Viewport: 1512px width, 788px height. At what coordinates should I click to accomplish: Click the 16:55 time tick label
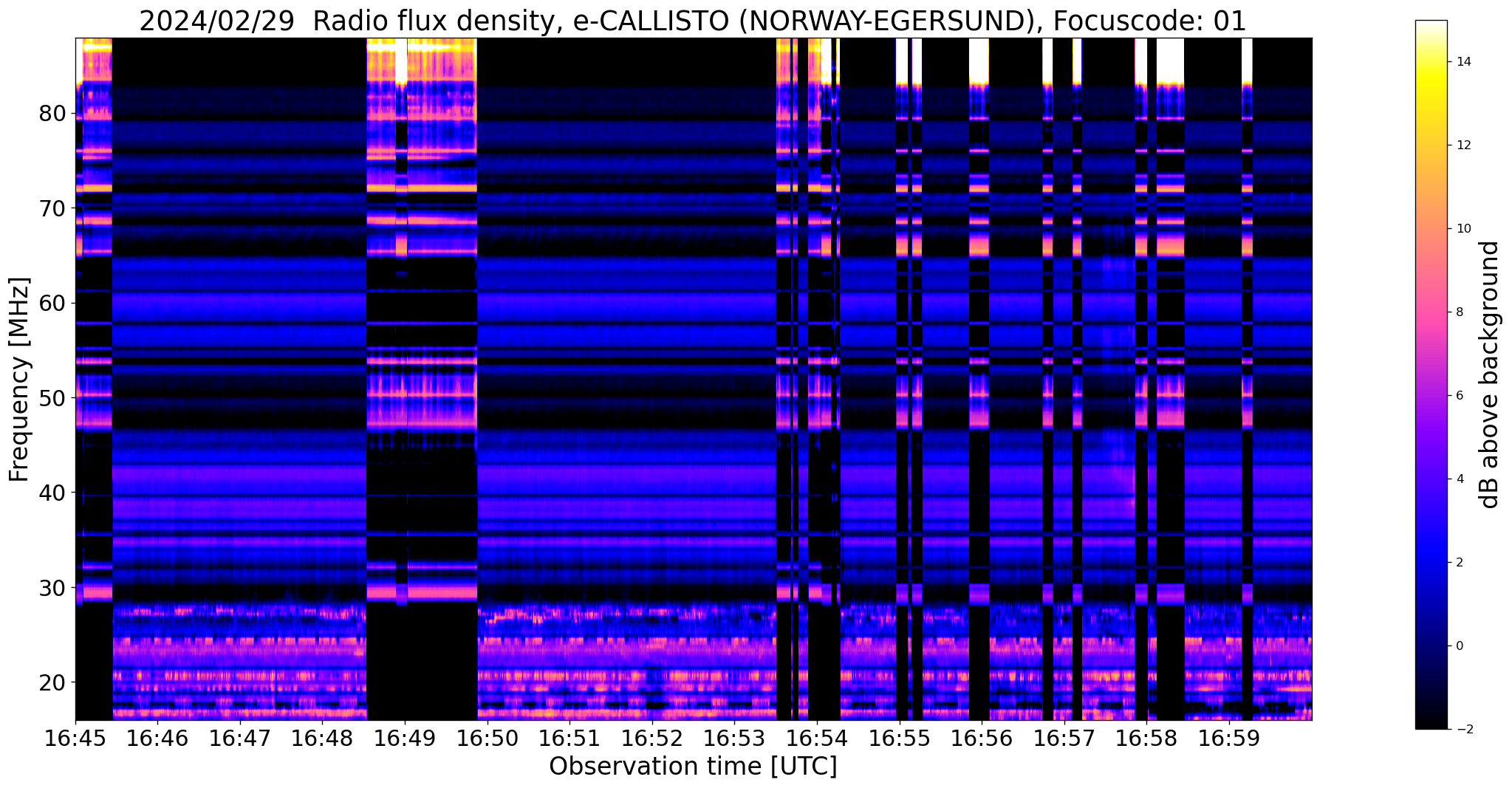[x=899, y=737]
